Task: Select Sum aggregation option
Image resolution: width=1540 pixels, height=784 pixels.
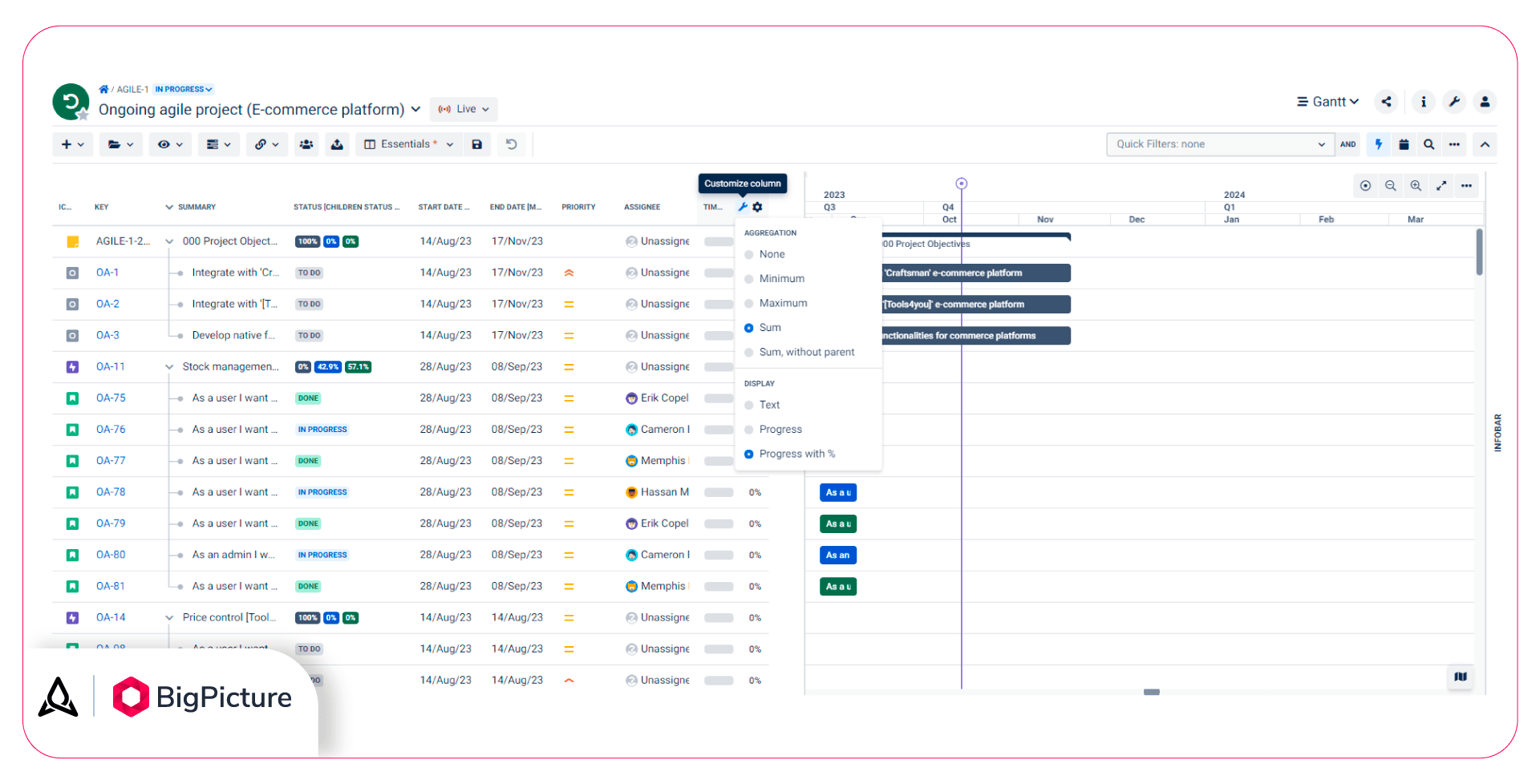Action: coord(763,327)
